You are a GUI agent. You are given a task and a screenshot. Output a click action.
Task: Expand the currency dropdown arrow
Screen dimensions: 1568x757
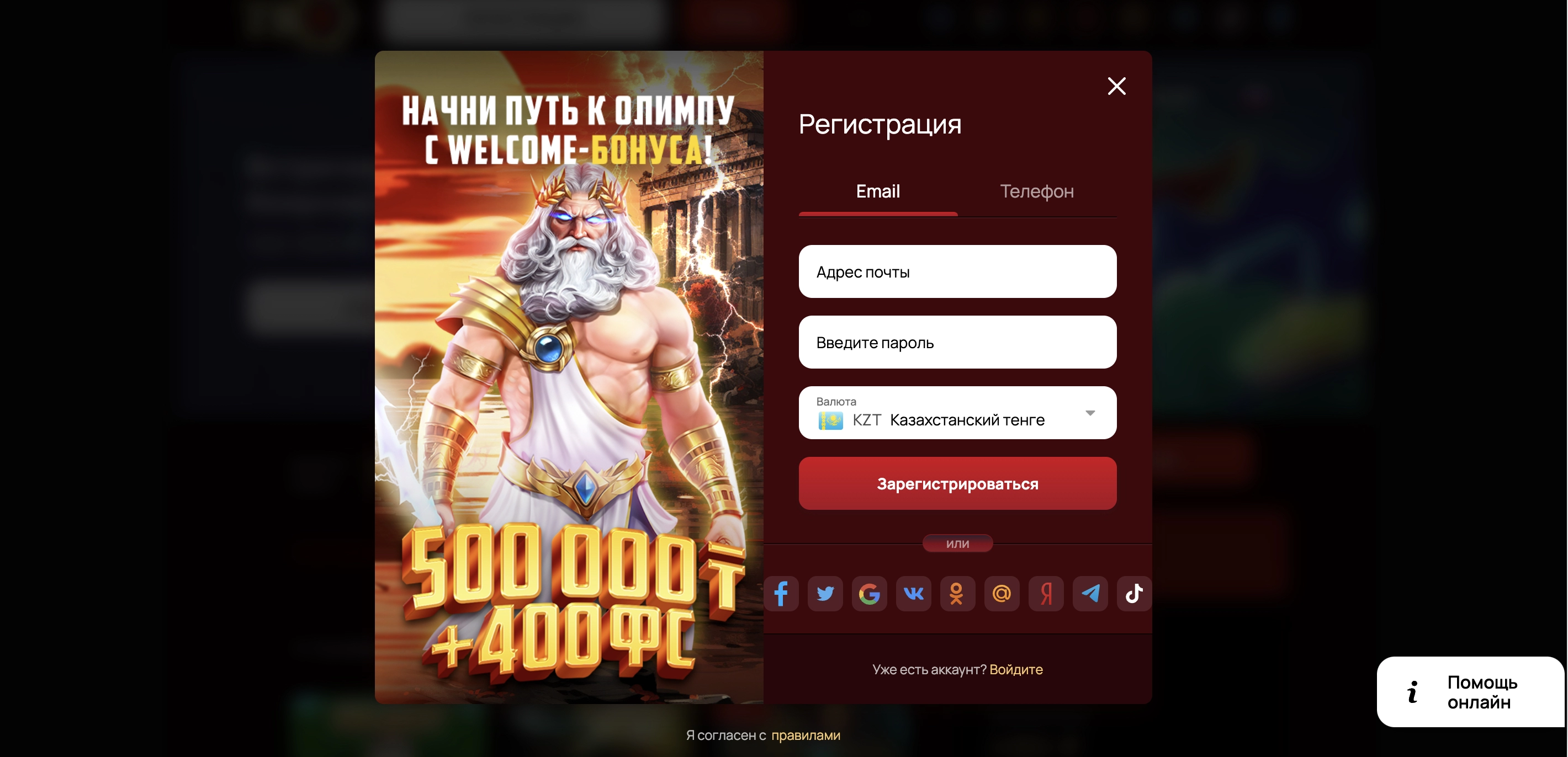pos(1090,413)
